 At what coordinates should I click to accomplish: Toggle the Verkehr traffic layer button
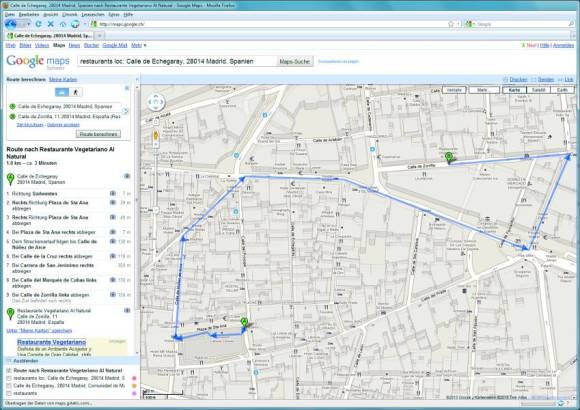click(x=454, y=90)
